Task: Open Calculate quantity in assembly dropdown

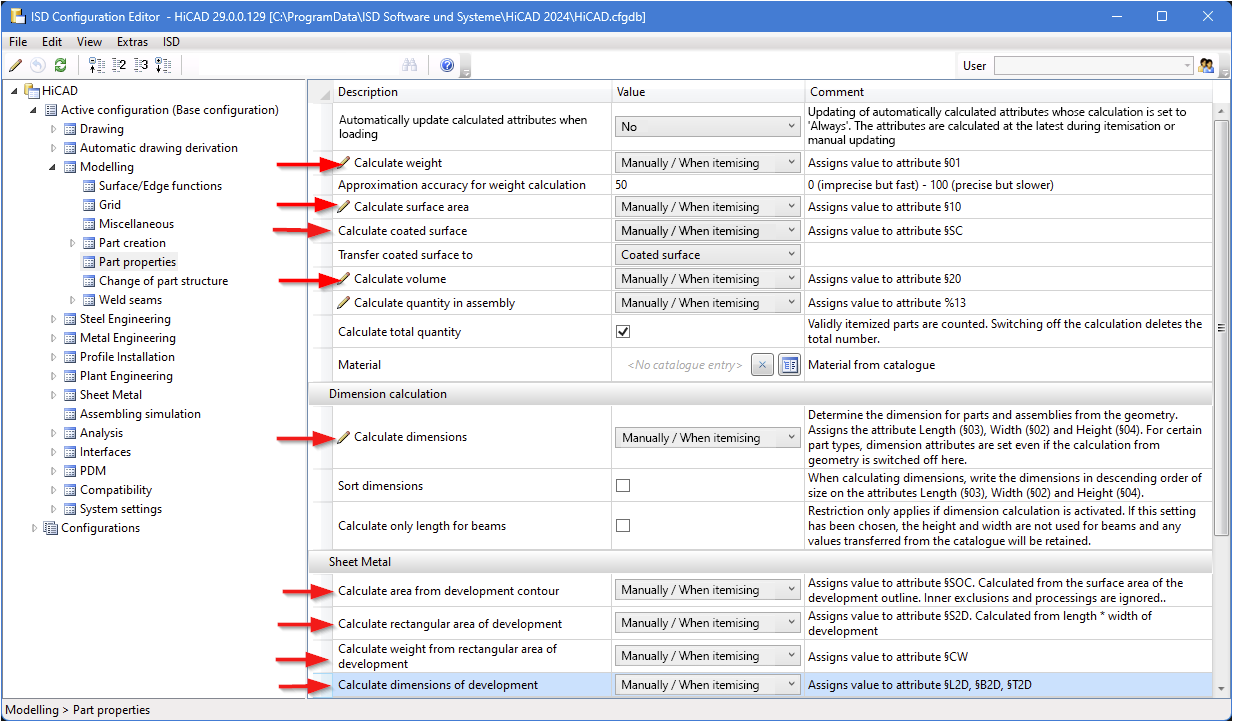Action: [708, 302]
